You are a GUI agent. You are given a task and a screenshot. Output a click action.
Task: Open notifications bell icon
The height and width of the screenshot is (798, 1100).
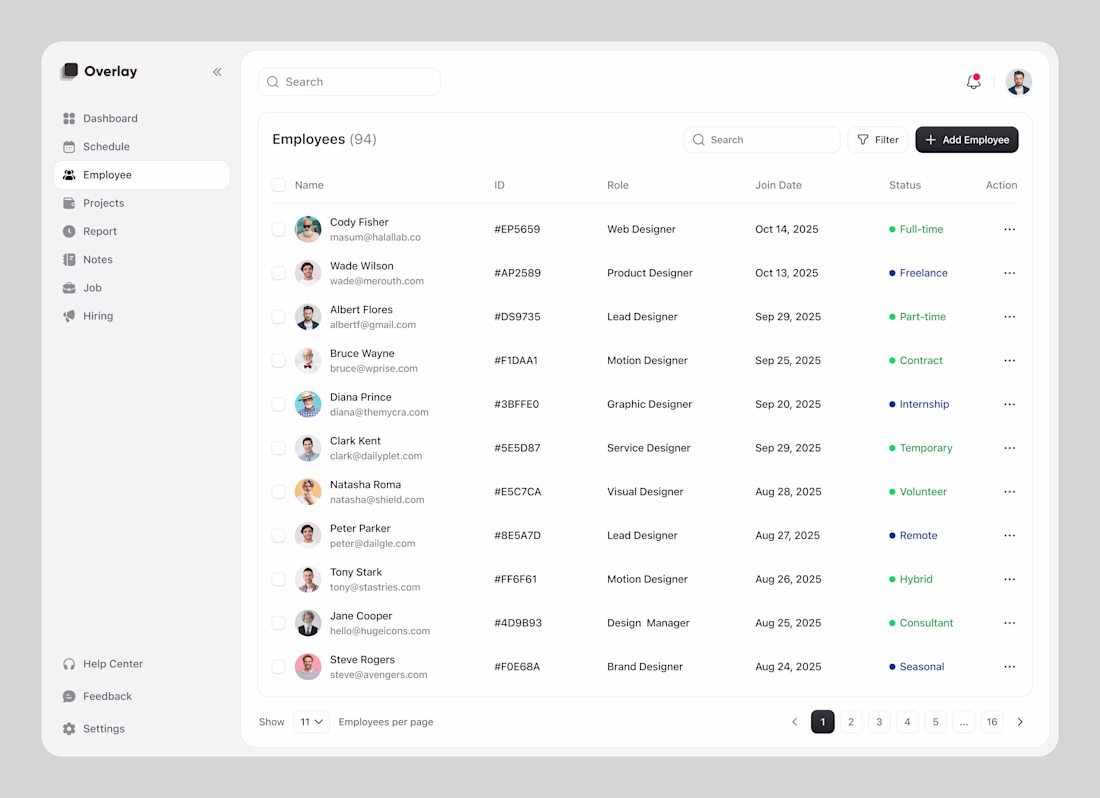(x=973, y=82)
